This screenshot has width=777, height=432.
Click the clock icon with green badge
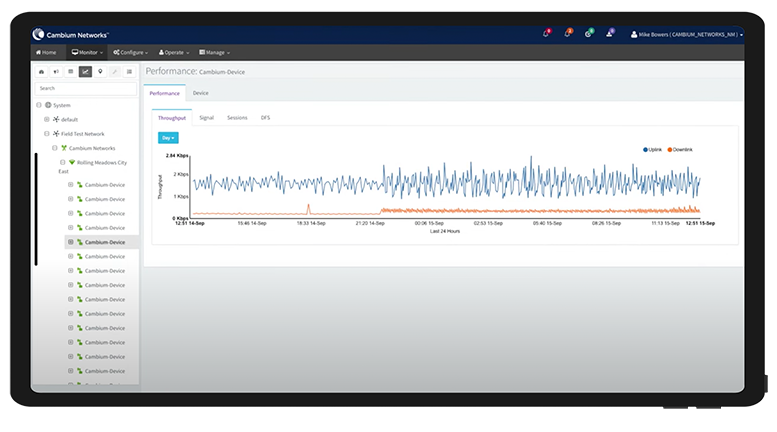click(x=588, y=34)
